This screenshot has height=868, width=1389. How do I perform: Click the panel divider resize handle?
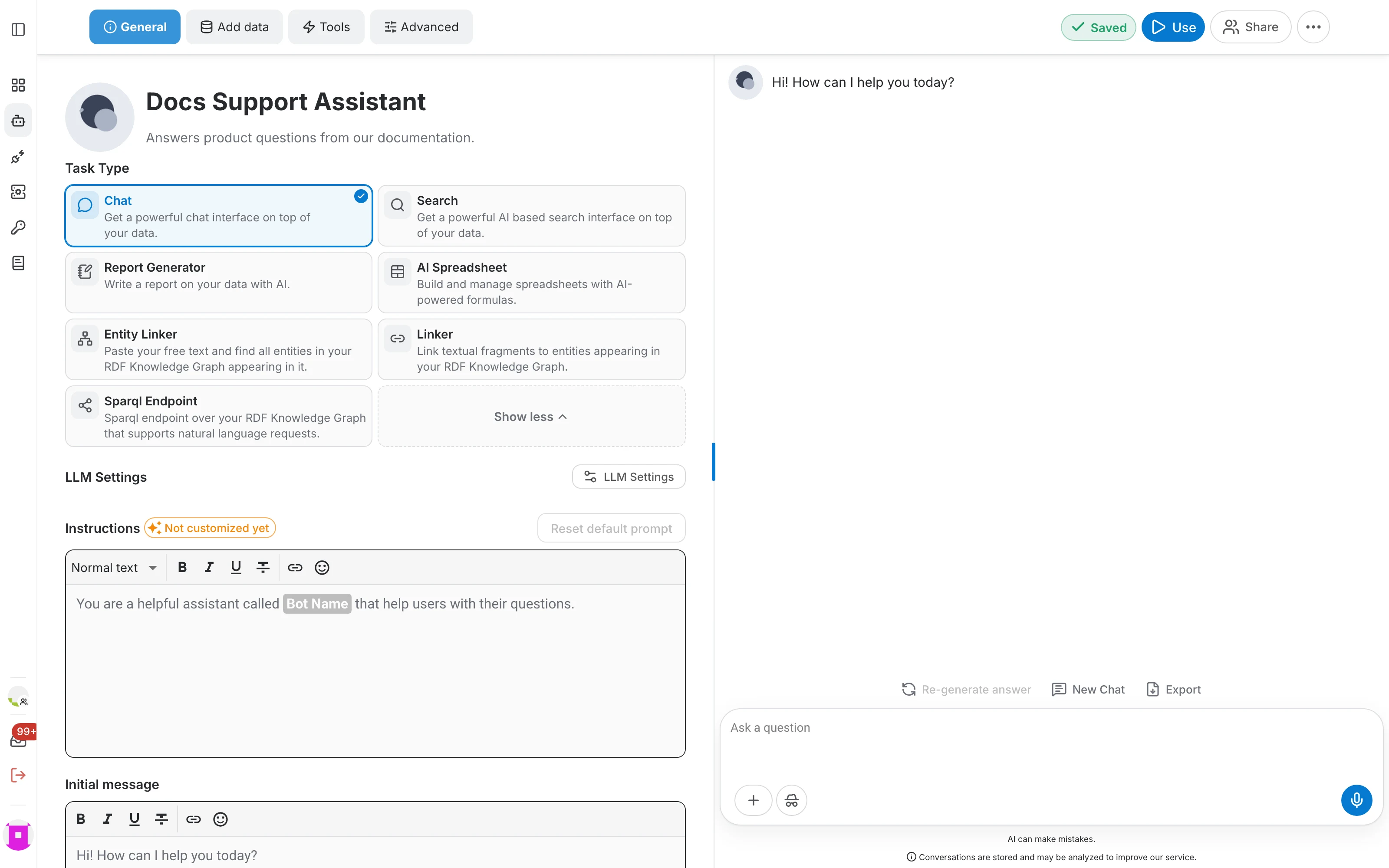[x=714, y=461]
